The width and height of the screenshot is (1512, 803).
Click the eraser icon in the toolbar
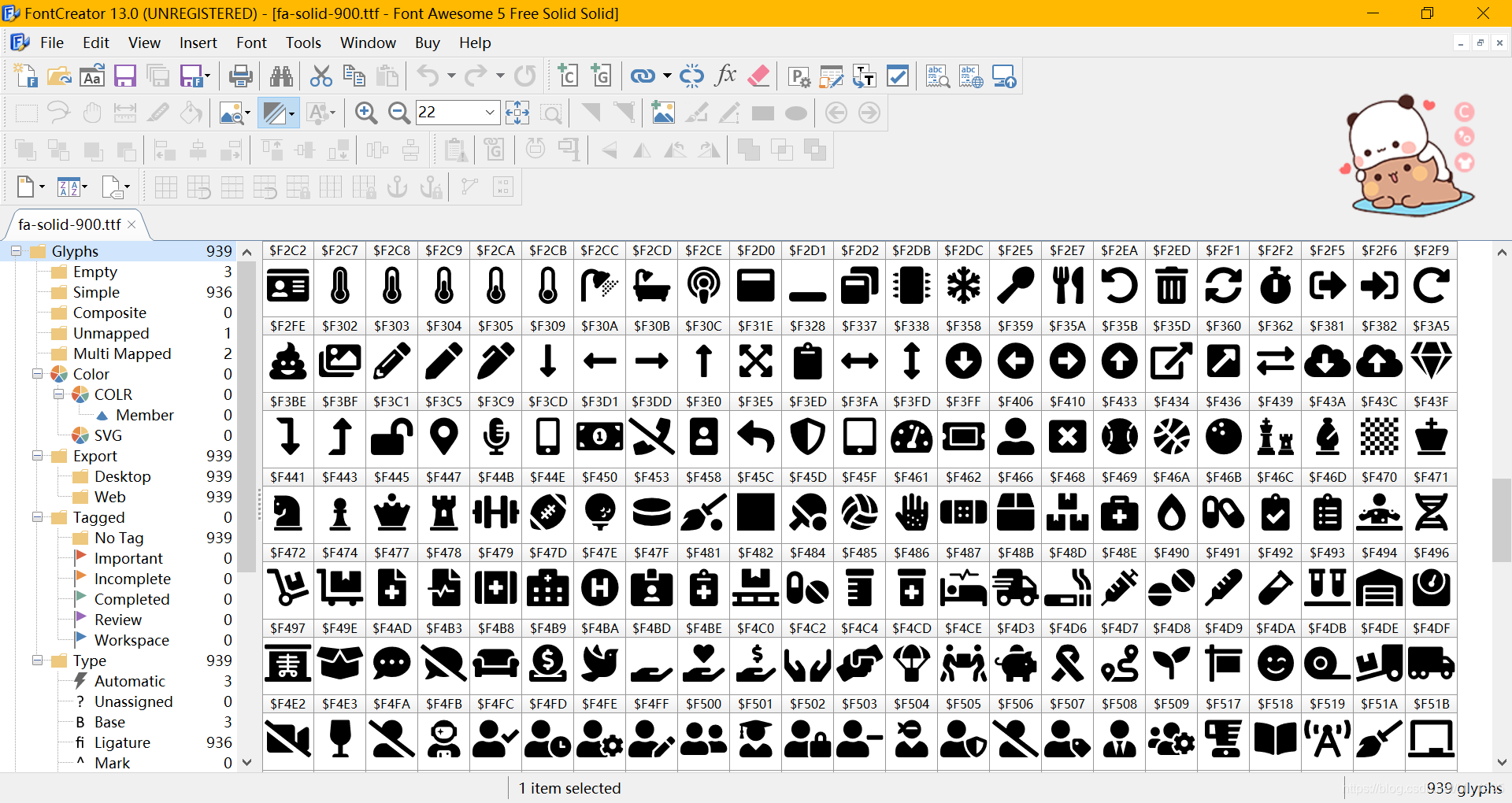pos(758,76)
